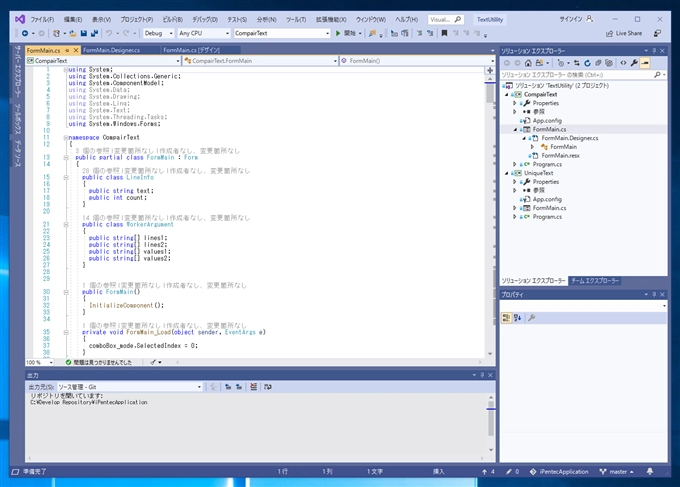
Task: Select FormMain.resx in Solution Explorer
Action: pyautogui.click(x=560, y=155)
